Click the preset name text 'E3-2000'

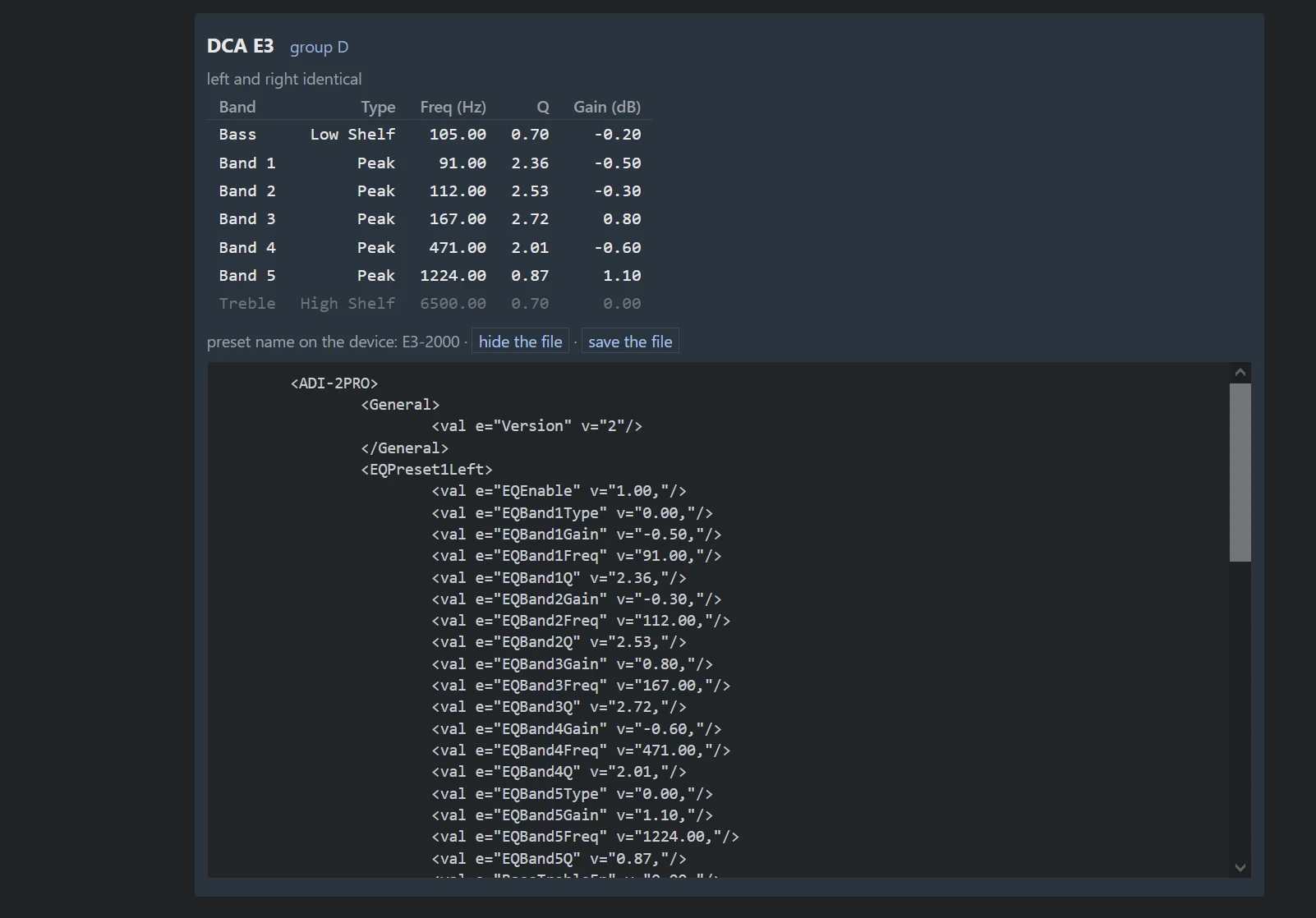[430, 342]
